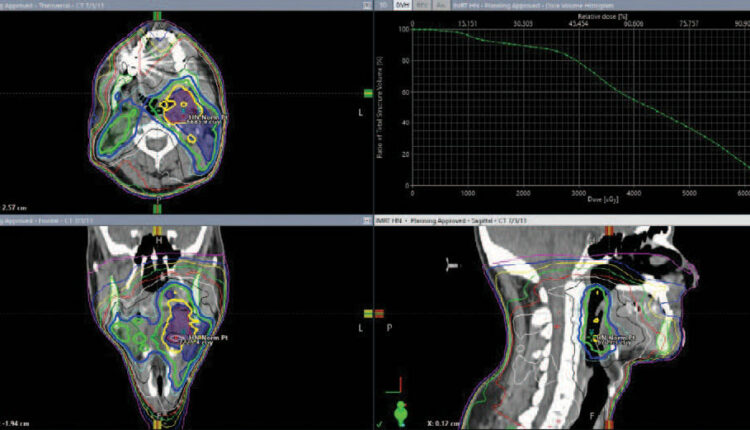Close the transversal view pane
The height and width of the screenshot is (430, 750).
367,5
